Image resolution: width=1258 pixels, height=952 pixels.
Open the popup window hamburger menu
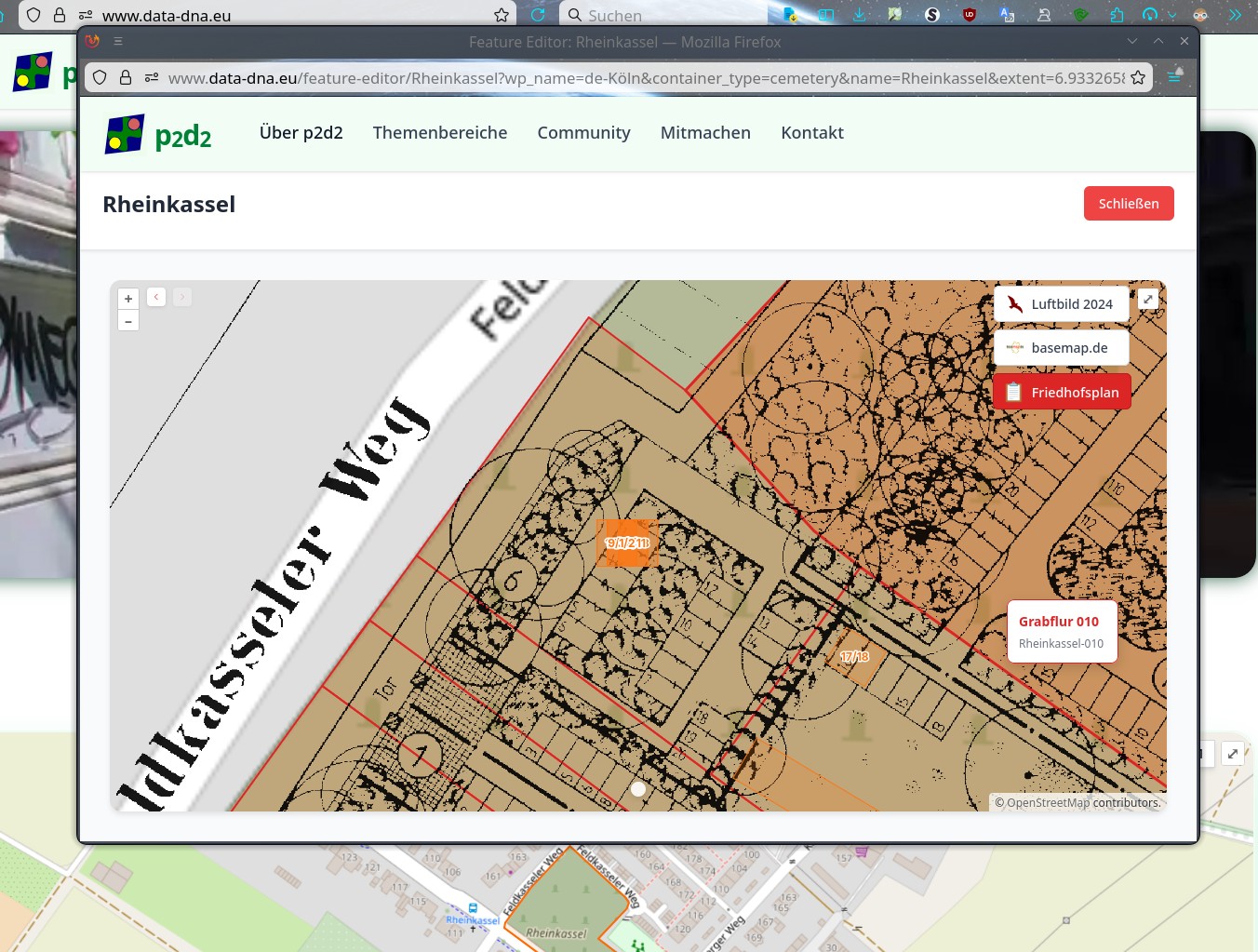[x=118, y=41]
